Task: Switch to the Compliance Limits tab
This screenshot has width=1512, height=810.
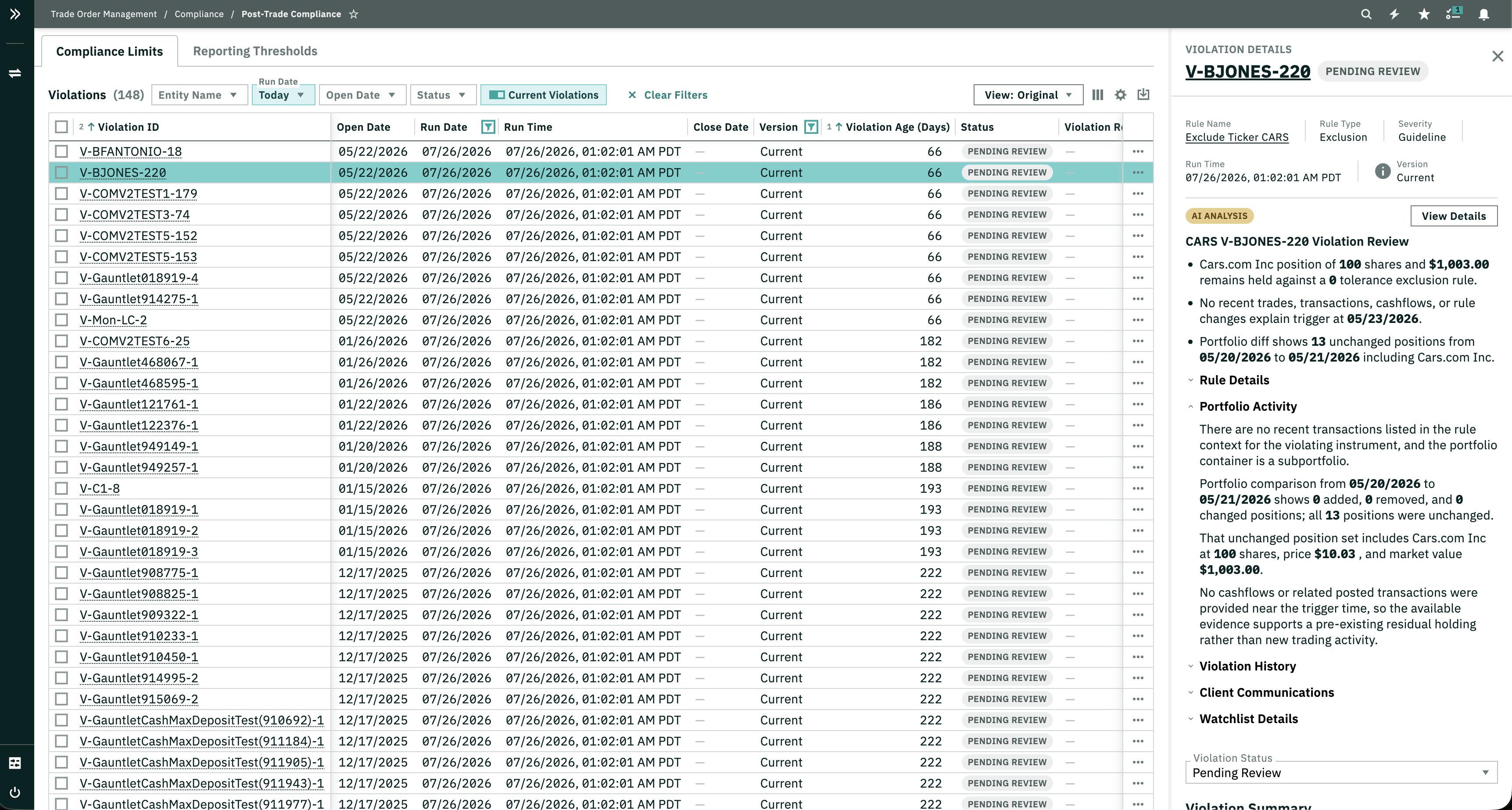Action: pyautogui.click(x=109, y=51)
